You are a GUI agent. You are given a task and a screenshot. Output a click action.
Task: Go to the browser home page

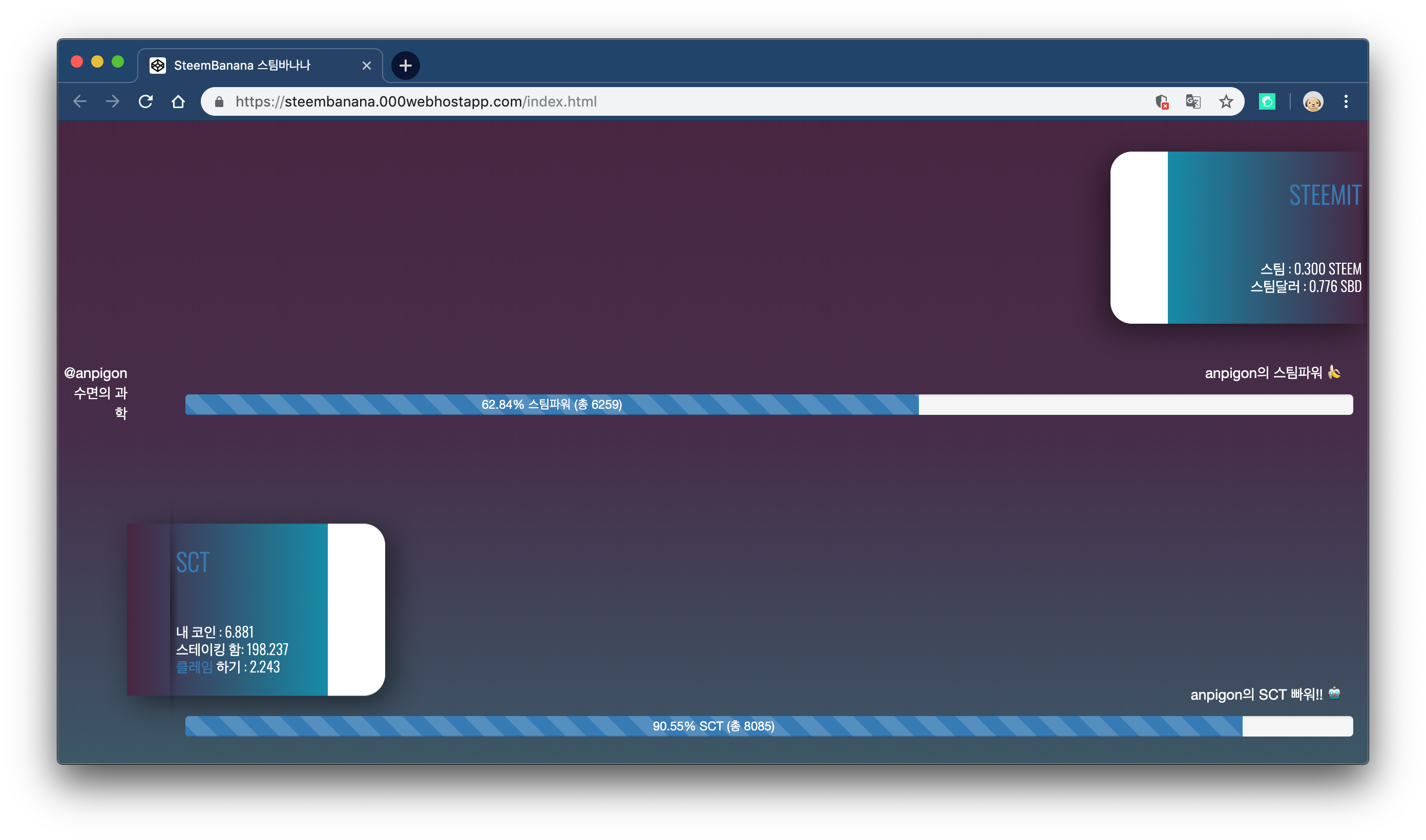[178, 101]
